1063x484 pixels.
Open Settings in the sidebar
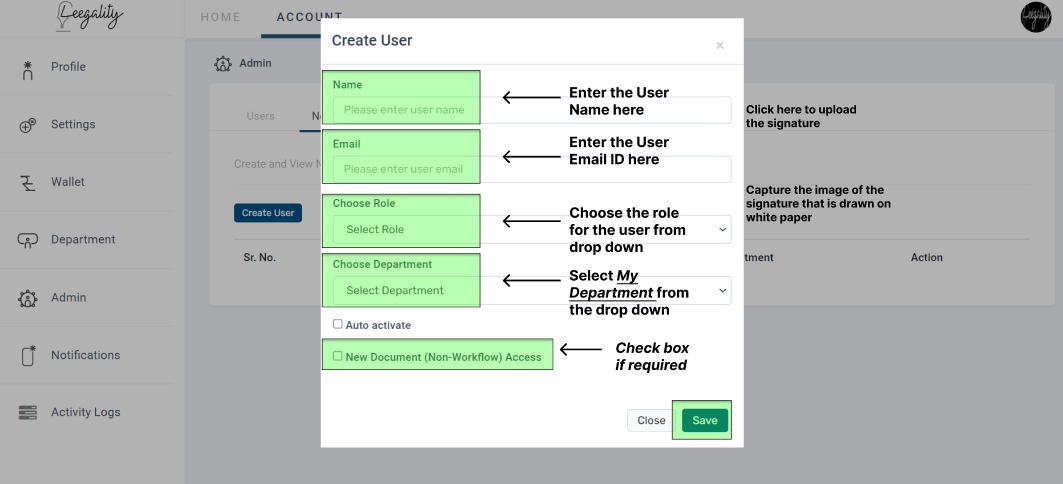pyautogui.click(x=73, y=124)
